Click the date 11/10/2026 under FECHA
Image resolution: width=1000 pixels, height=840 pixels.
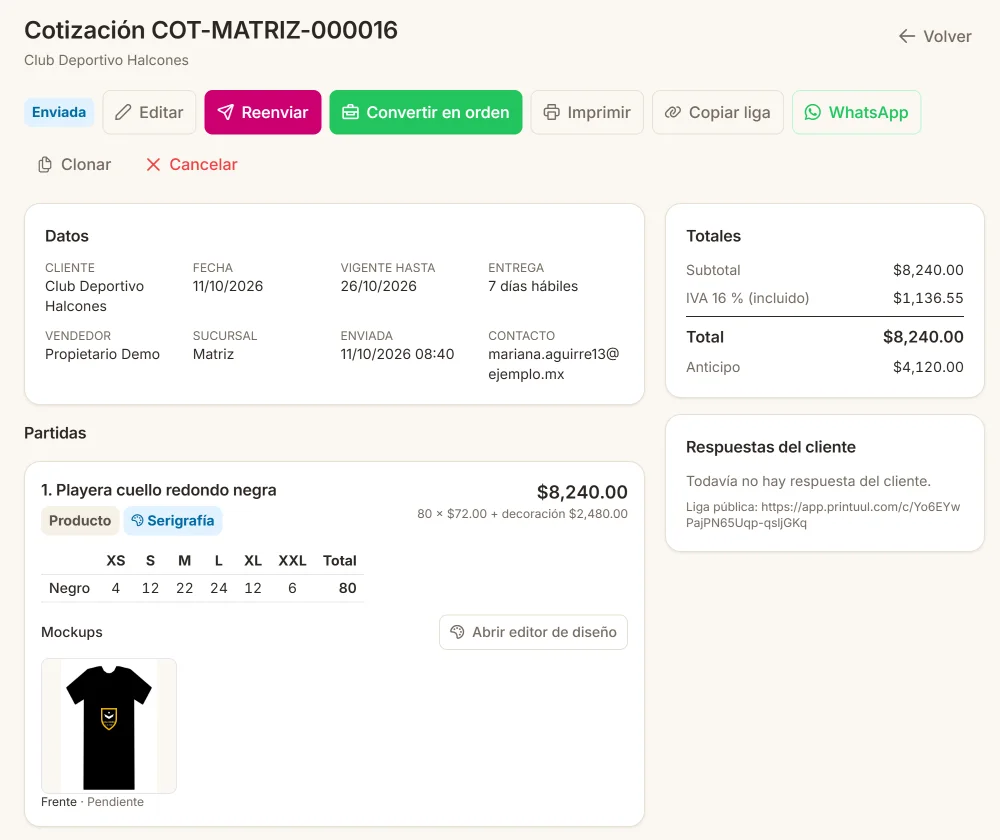(228, 286)
